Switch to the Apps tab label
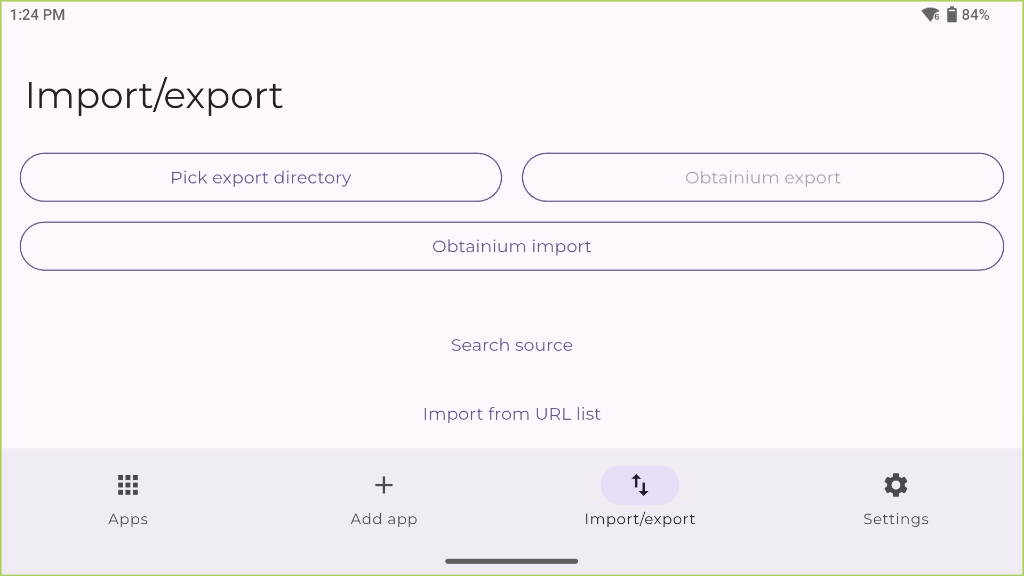1024x576 pixels. point(128,519)
